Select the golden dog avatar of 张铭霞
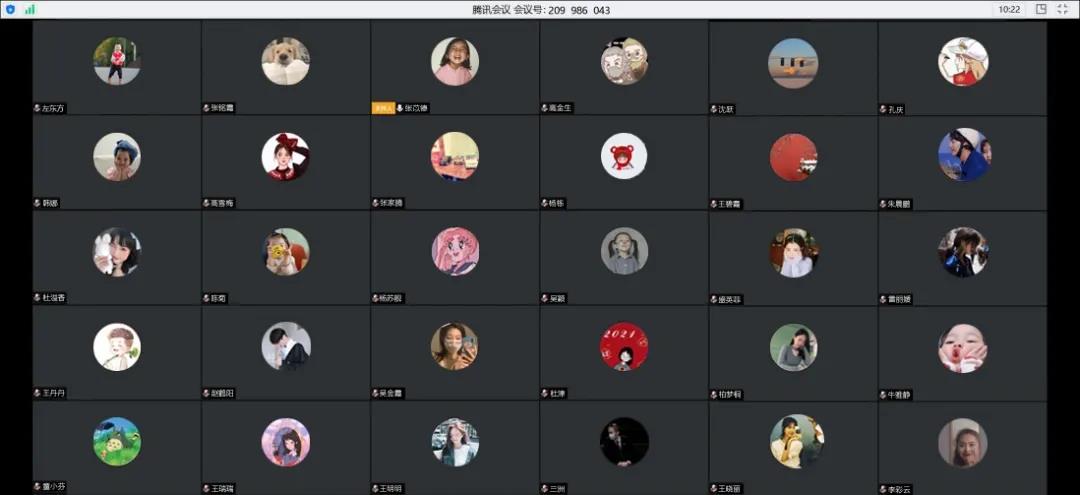Image resolution: width=1080 pixels, height=495 pixels. click(x=285, y=61)
